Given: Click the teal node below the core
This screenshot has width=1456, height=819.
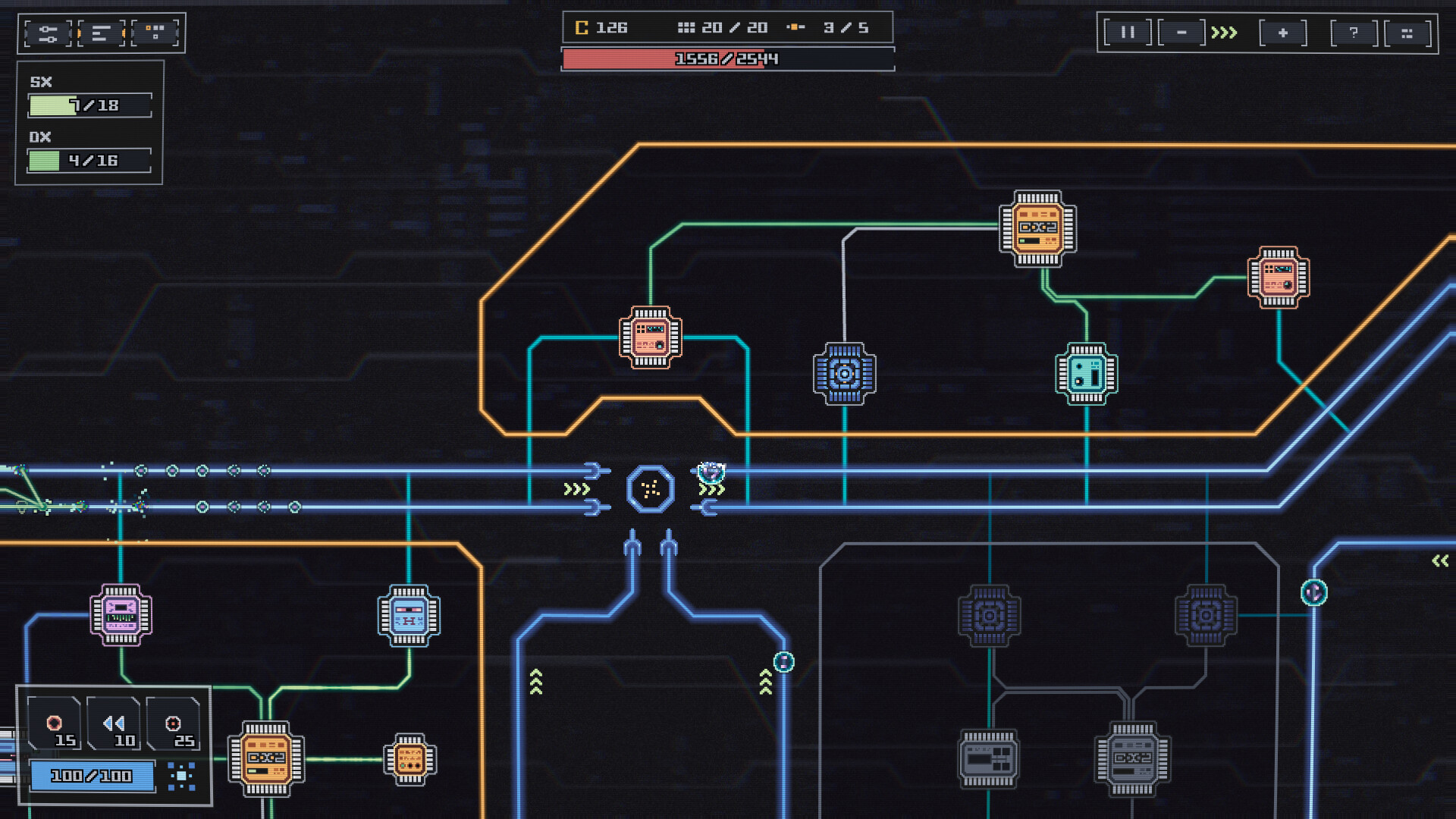Looking at the screenshot, I should (783, 662).
